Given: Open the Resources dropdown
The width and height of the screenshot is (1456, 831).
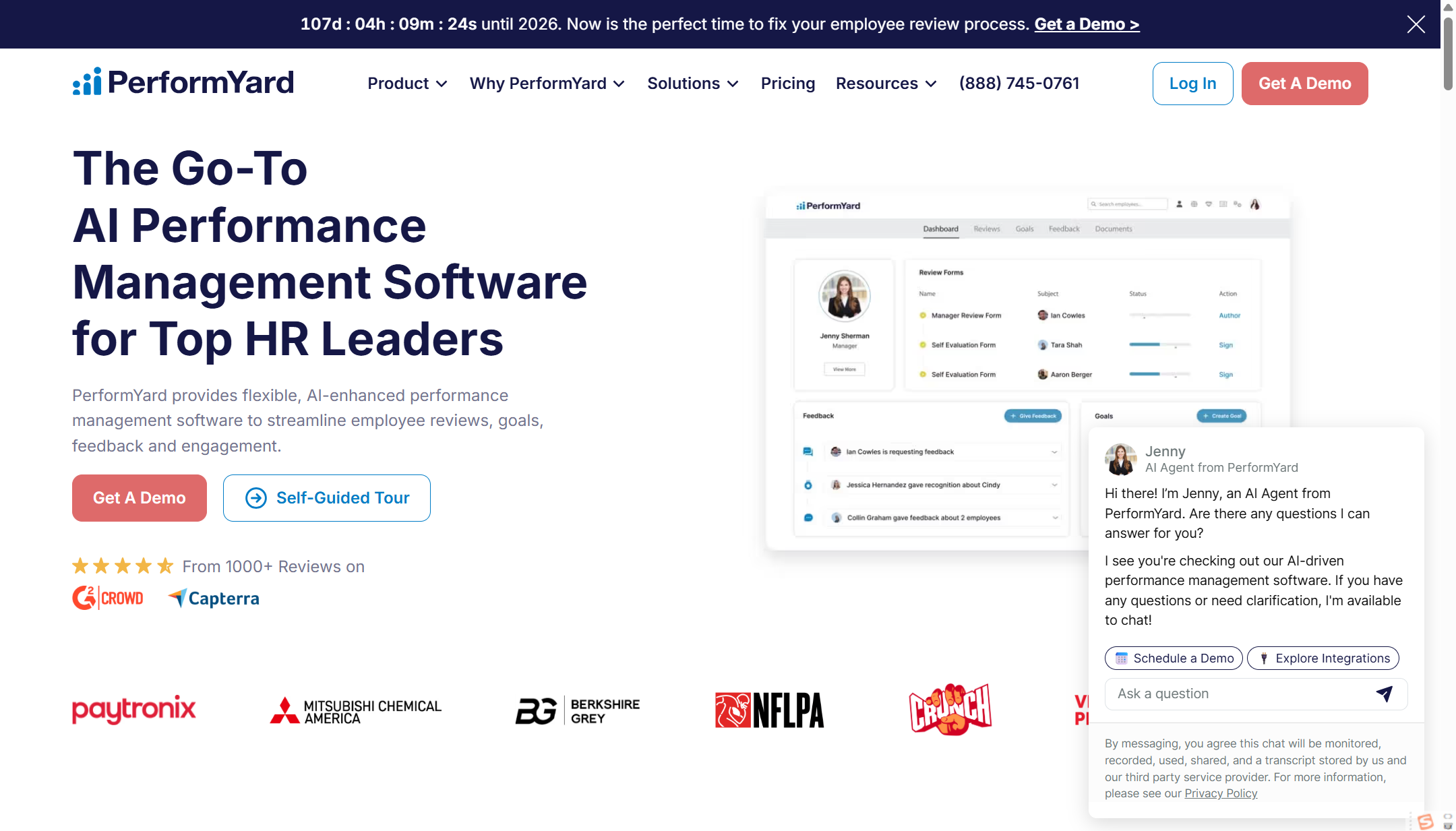Looking at the screenshot, I should tap(886, 84).
